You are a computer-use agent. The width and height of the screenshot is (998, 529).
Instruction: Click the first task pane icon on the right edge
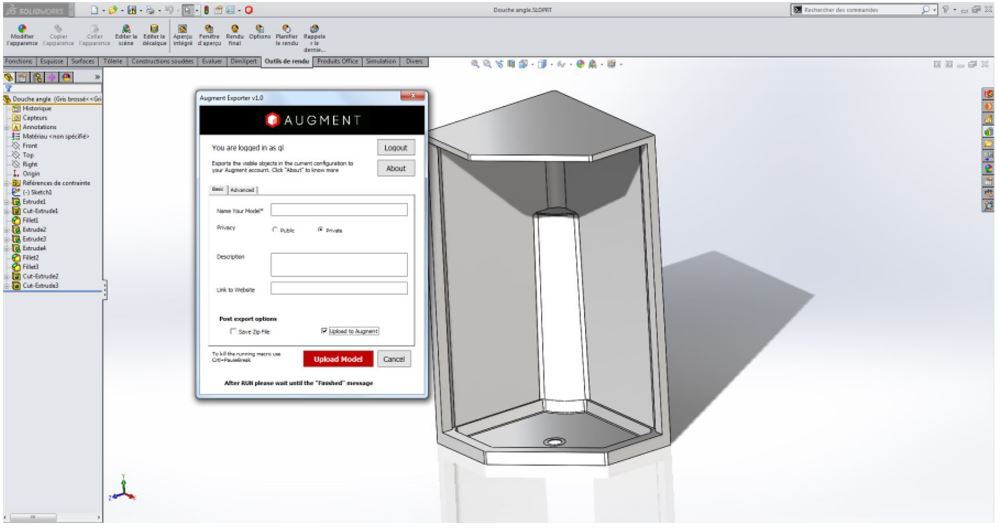click(x=988, y=94)
